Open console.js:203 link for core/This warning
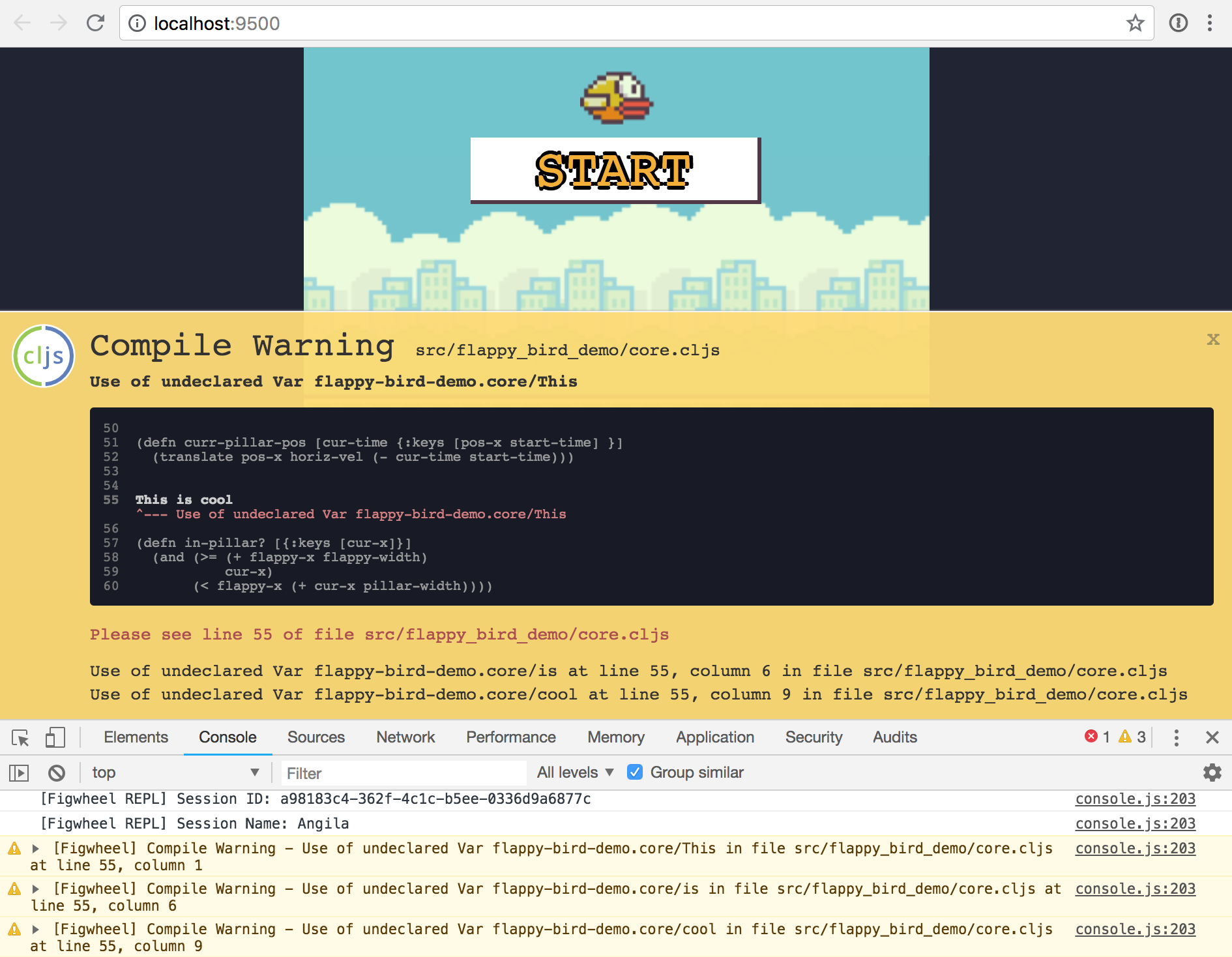This screenshot has width=1232, height=957. tap(1135, 849)
